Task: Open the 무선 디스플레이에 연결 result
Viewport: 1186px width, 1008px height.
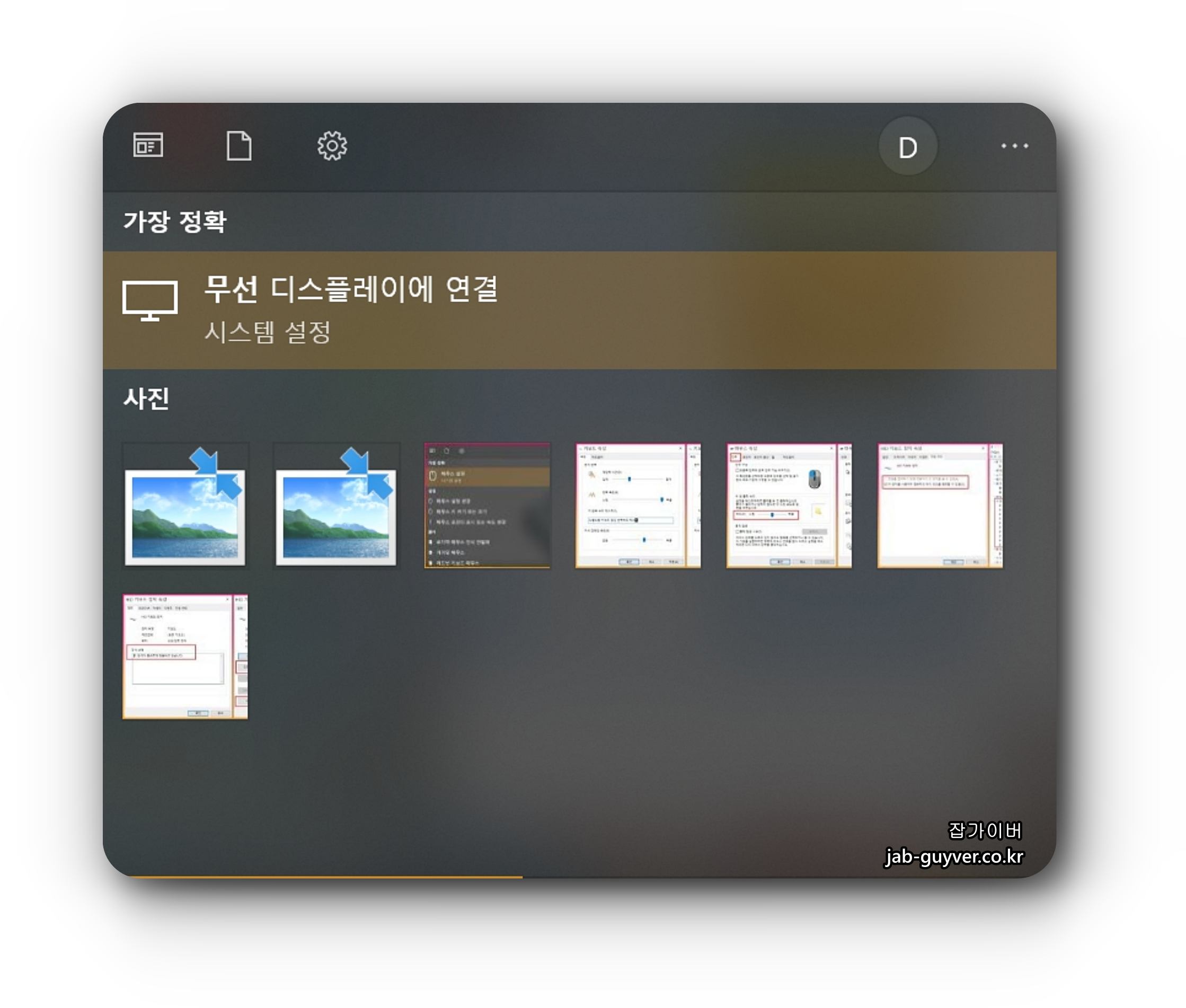Action: click(351, 289)
